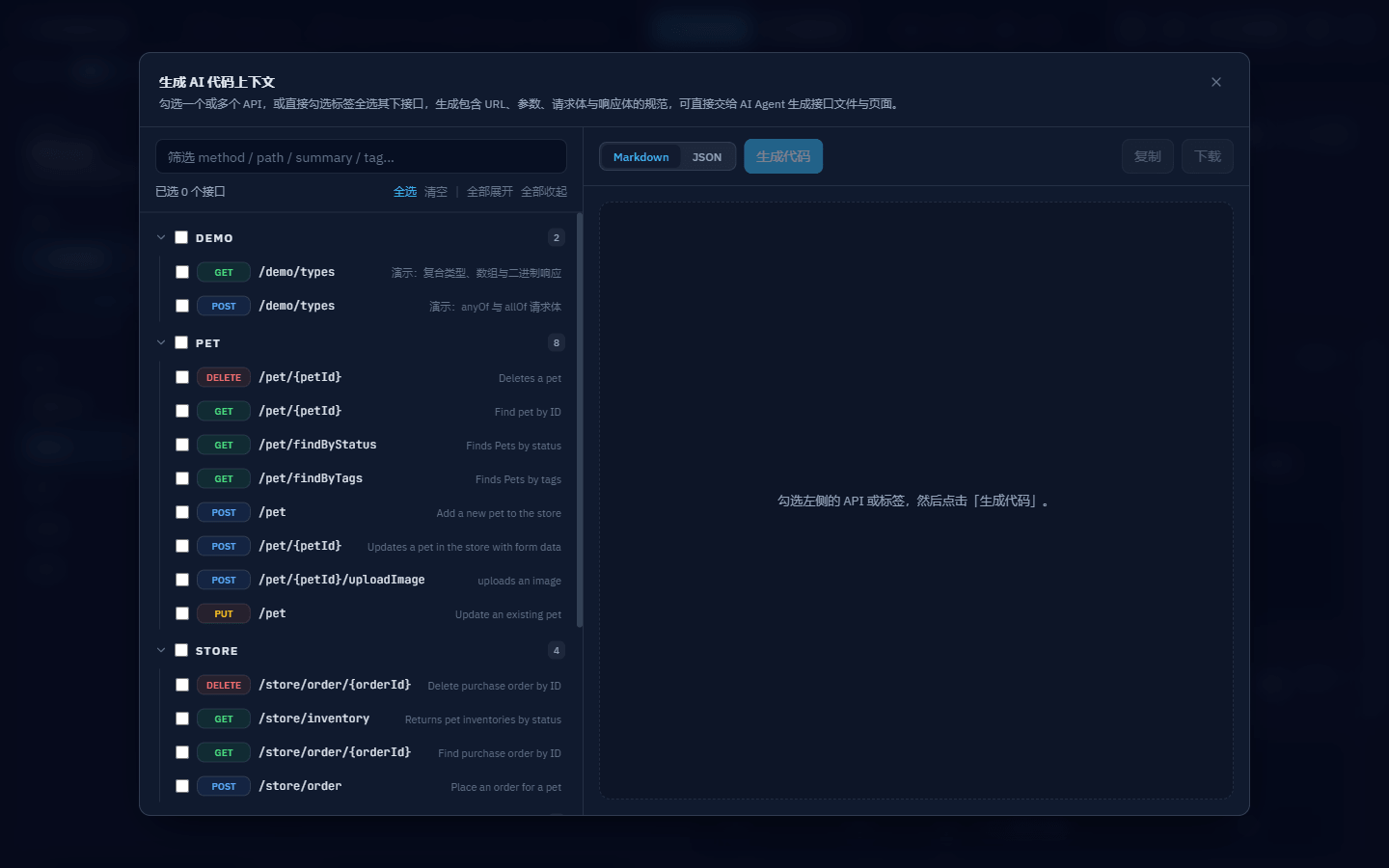Click the 'uploads an image' summary

click(519, 581)
